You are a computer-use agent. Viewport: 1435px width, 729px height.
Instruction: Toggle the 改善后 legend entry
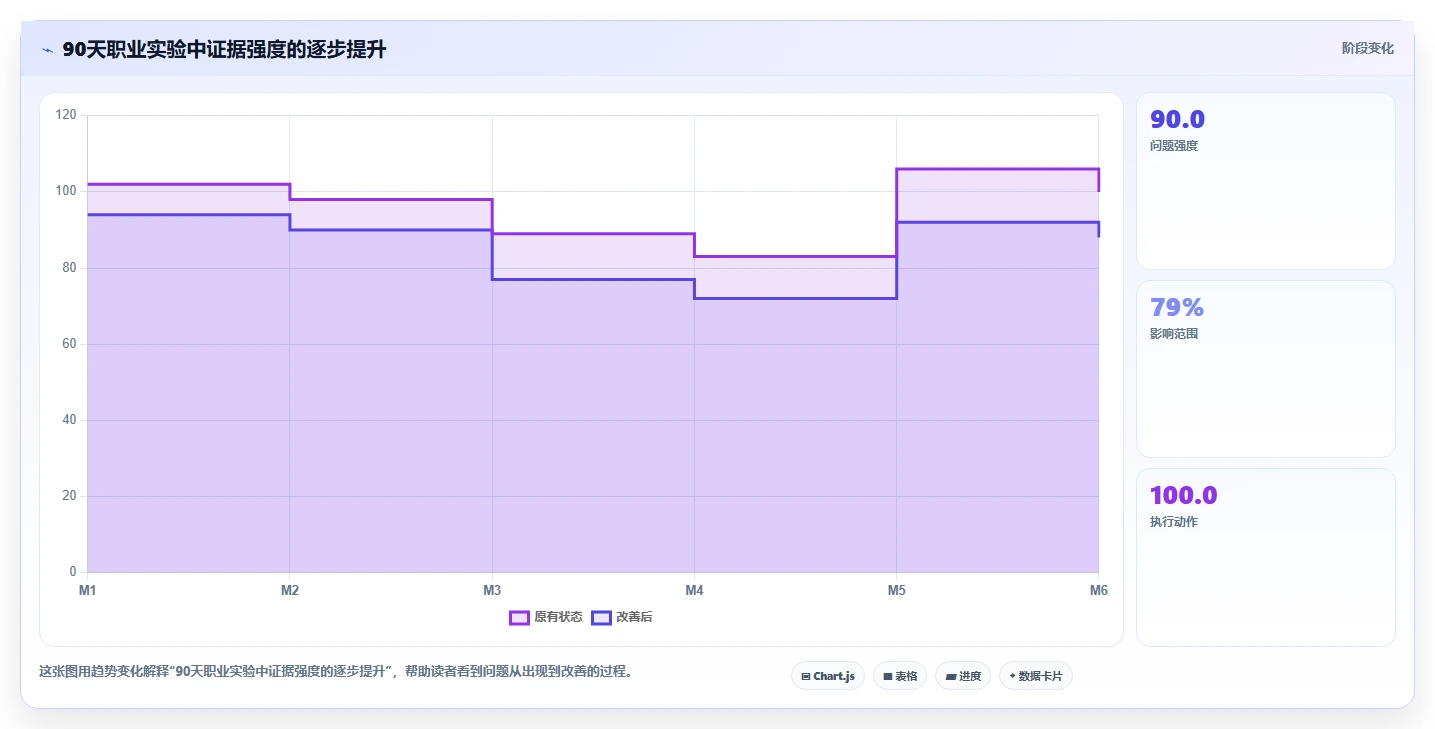click(x=622, y=617)
